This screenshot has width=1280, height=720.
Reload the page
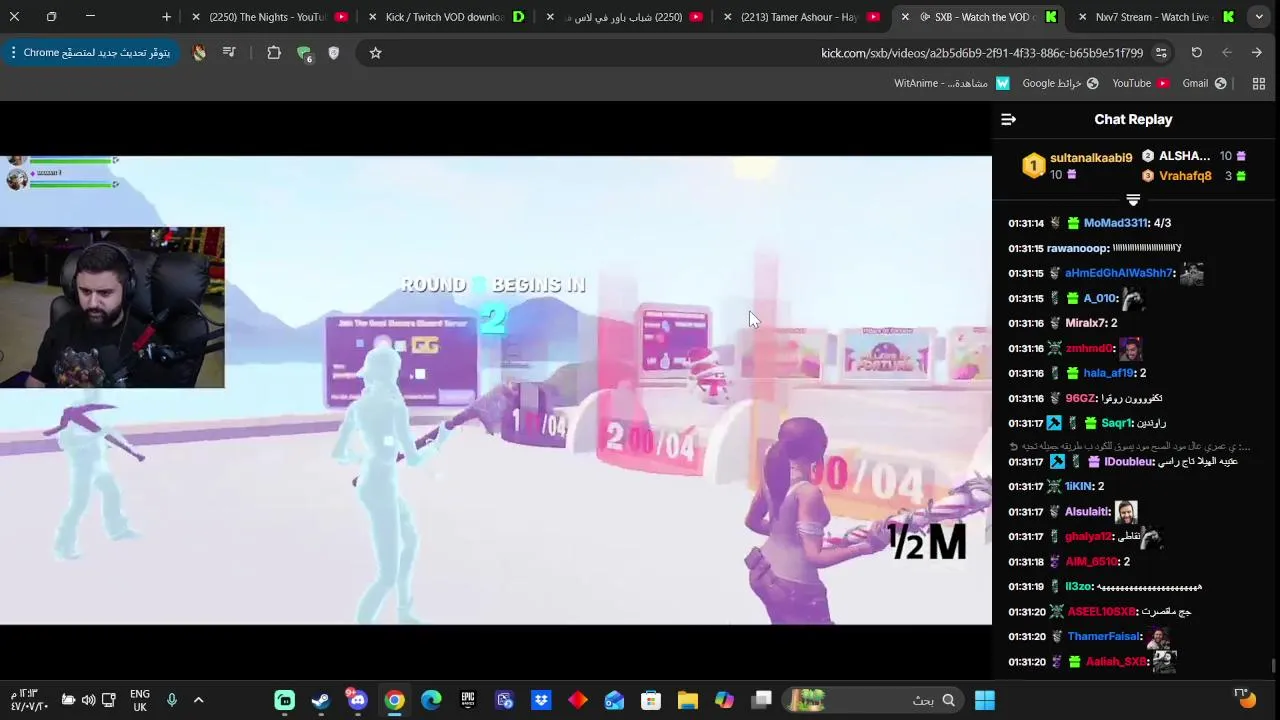[1197, 53]
